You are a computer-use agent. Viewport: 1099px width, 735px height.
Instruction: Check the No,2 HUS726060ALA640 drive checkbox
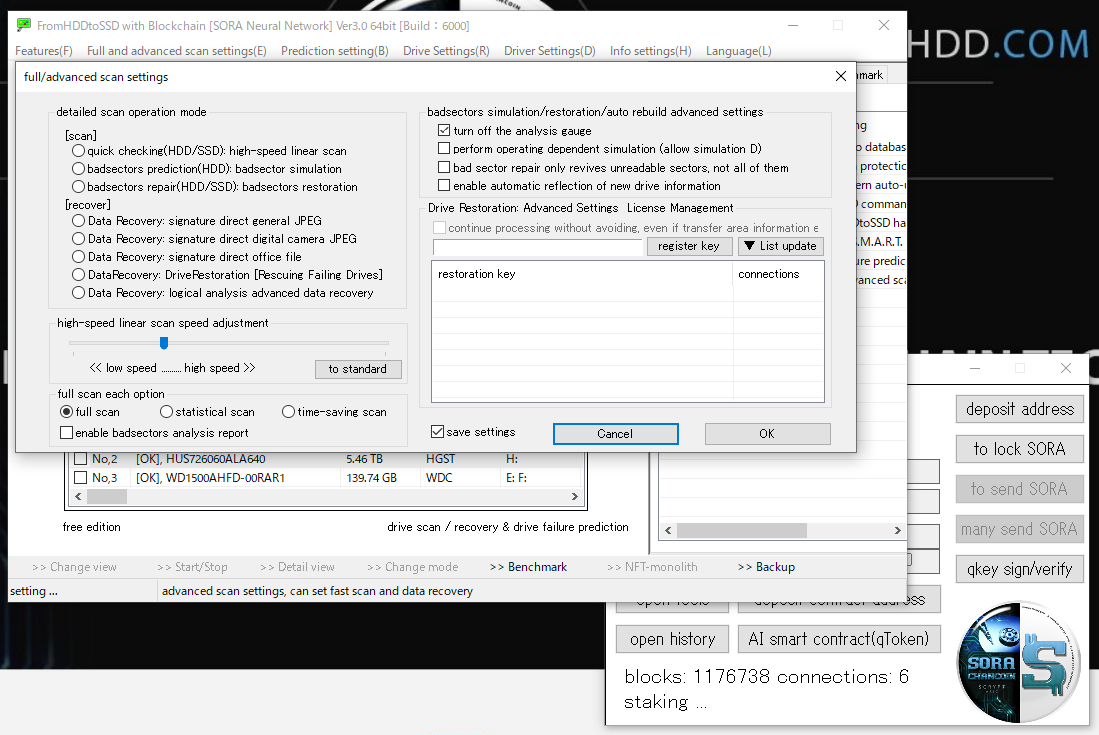tap(81, 459)
